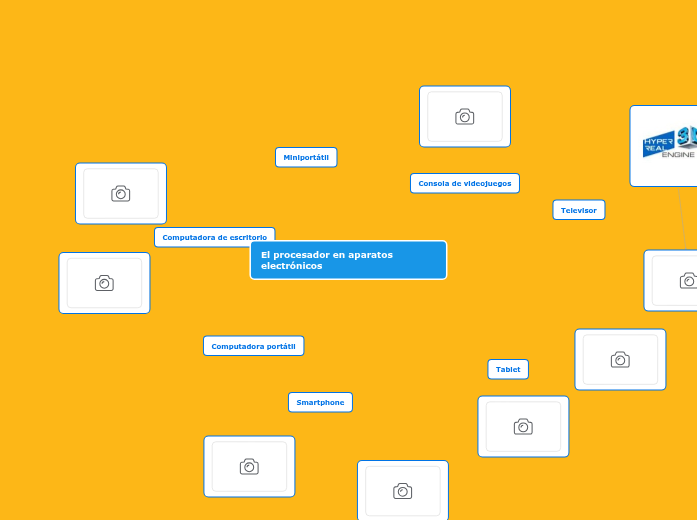This screenshot has width=697, height=520.
Task: Click camera icon above Consola de videojuegos
Action: click(464, 117)
